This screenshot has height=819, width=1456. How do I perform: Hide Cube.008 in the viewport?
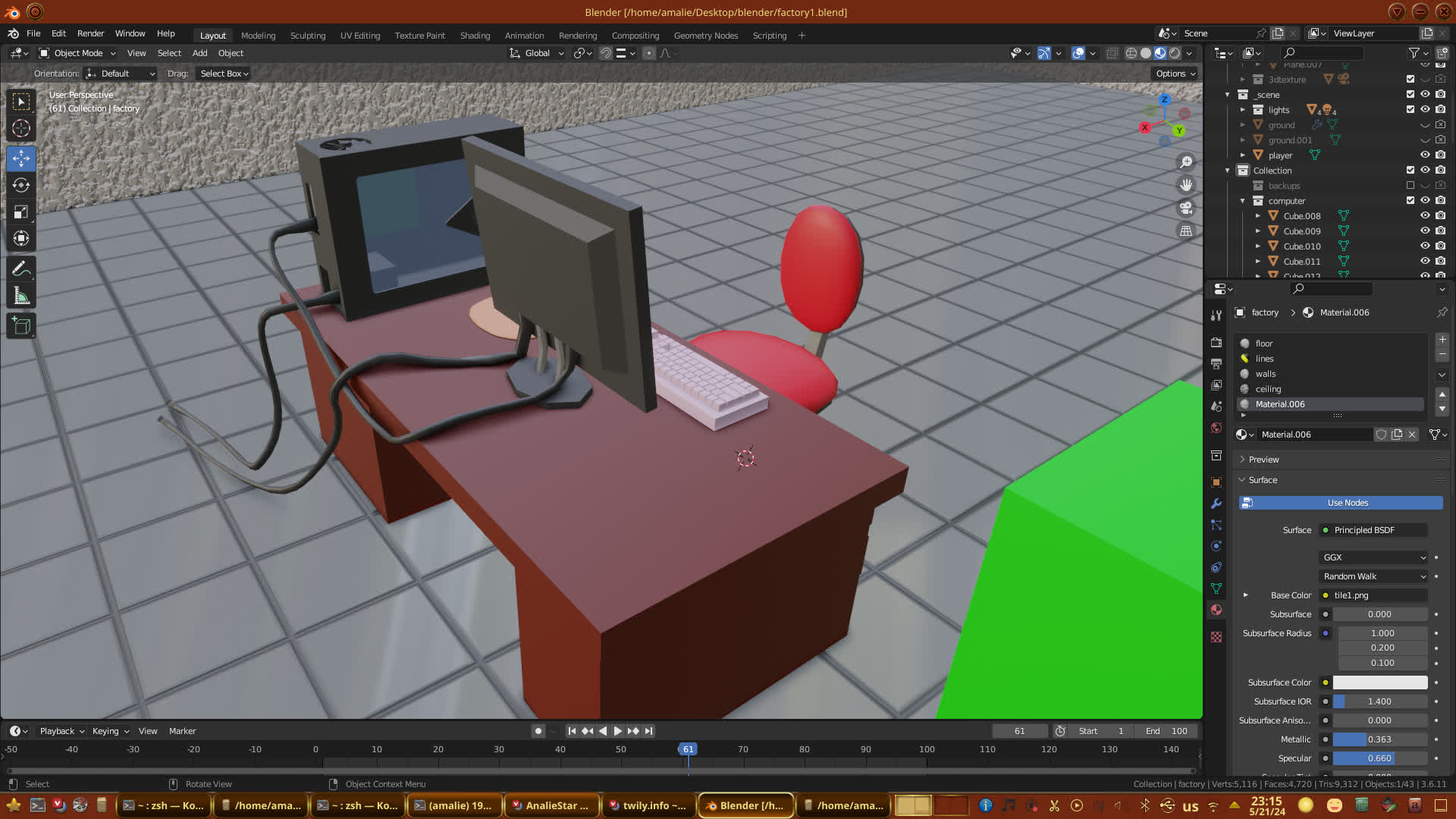(1425, 216)
